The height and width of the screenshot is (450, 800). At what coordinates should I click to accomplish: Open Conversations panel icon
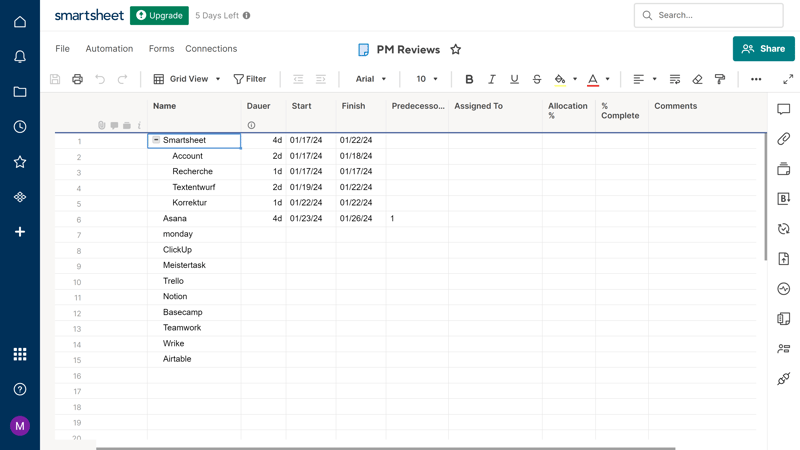coord(784,109)
